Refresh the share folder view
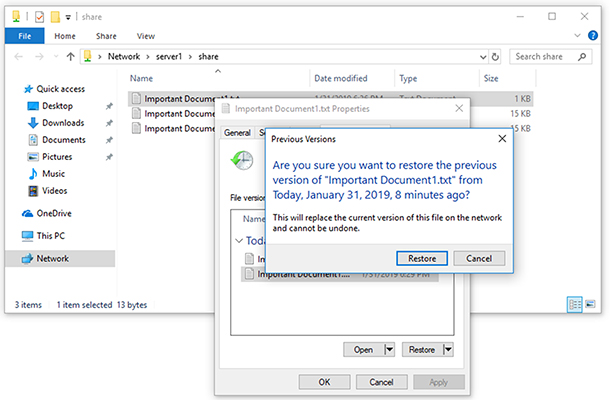The height and width of the screenshot is (400, 610). [x=495, y=57]
